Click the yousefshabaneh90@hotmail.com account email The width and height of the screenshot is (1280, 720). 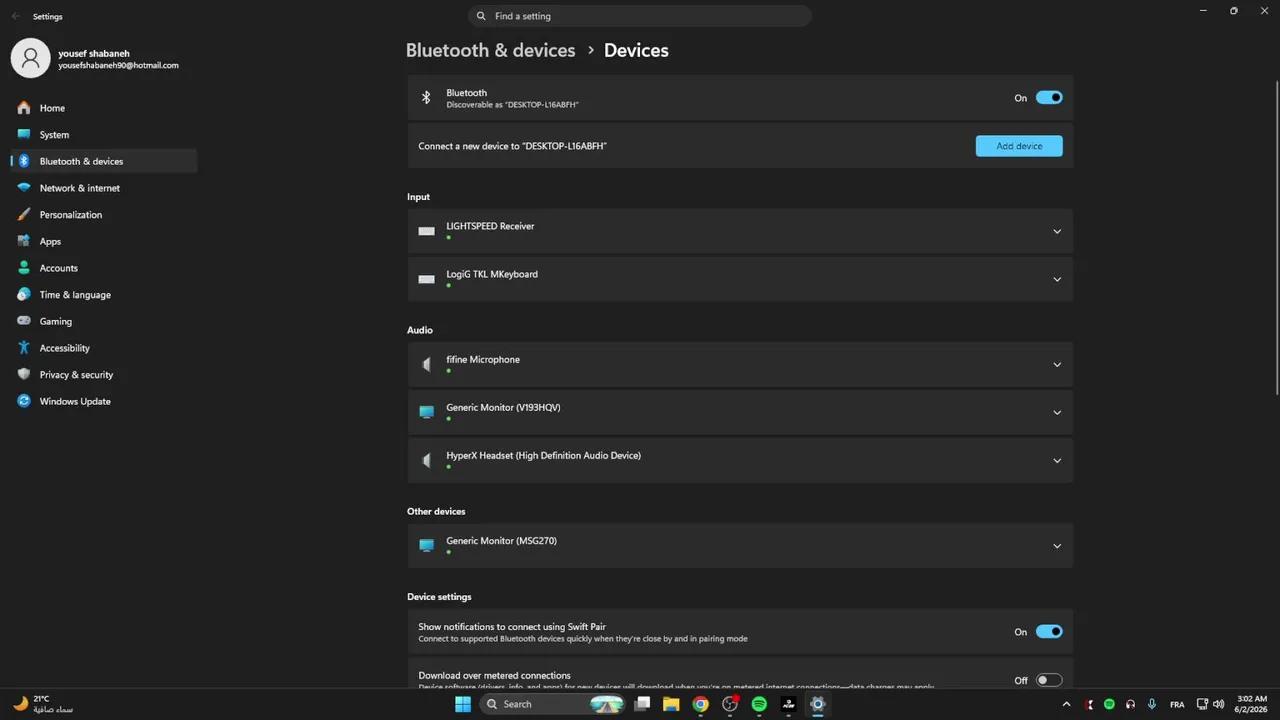tap(118, 66)
